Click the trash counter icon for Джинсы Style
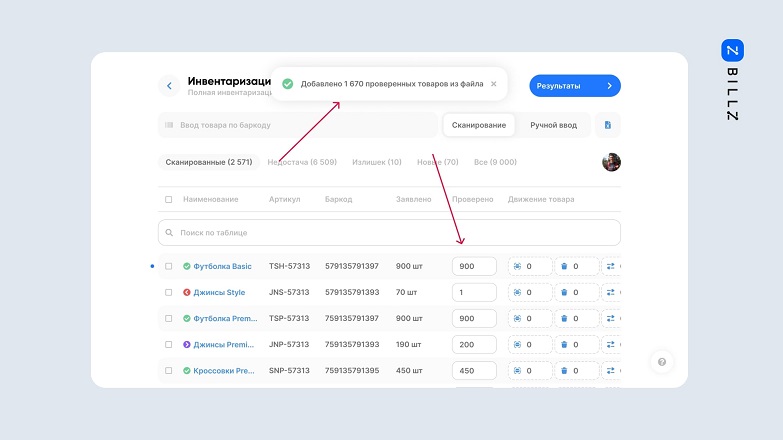The height and width of the screenshot is (440, 783). [564, 293]
